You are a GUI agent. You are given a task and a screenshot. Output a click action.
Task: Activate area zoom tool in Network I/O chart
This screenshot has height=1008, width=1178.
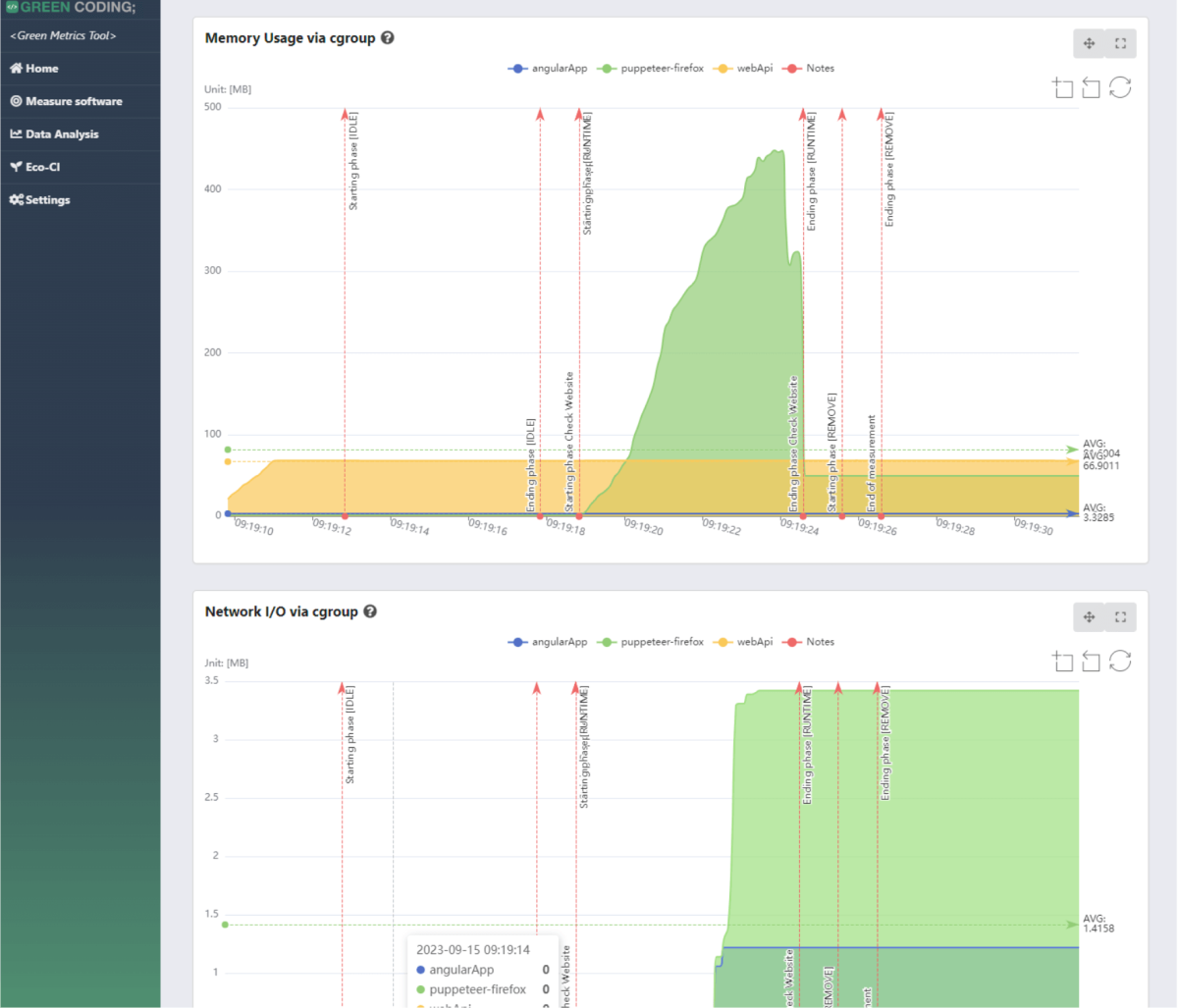pyautogui.click(x=1062, y=661)
